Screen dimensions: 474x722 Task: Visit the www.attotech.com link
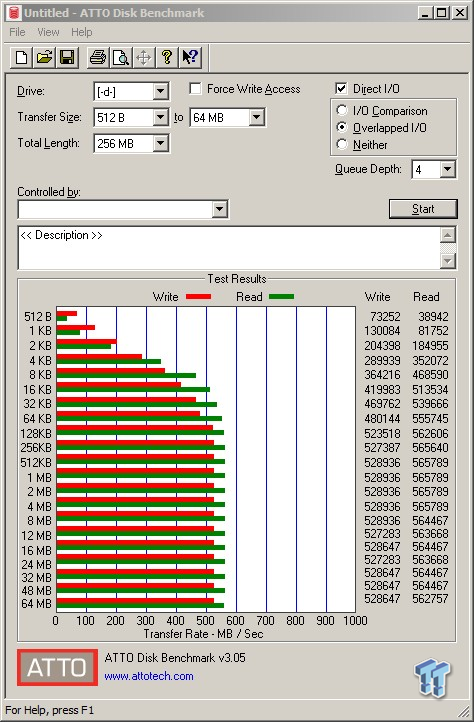[x=149, y=676]
